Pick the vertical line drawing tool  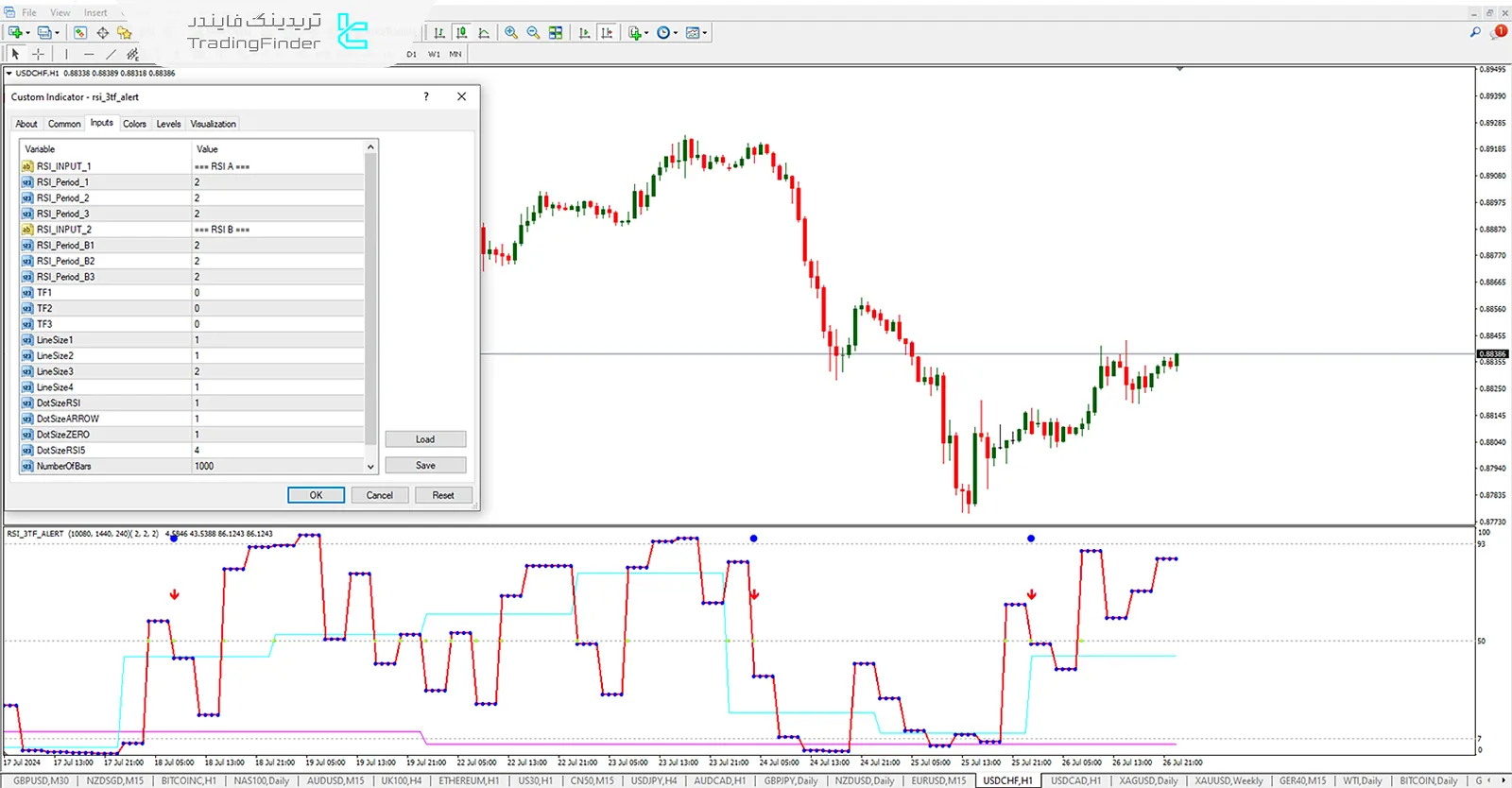click(x=66, y=55)
